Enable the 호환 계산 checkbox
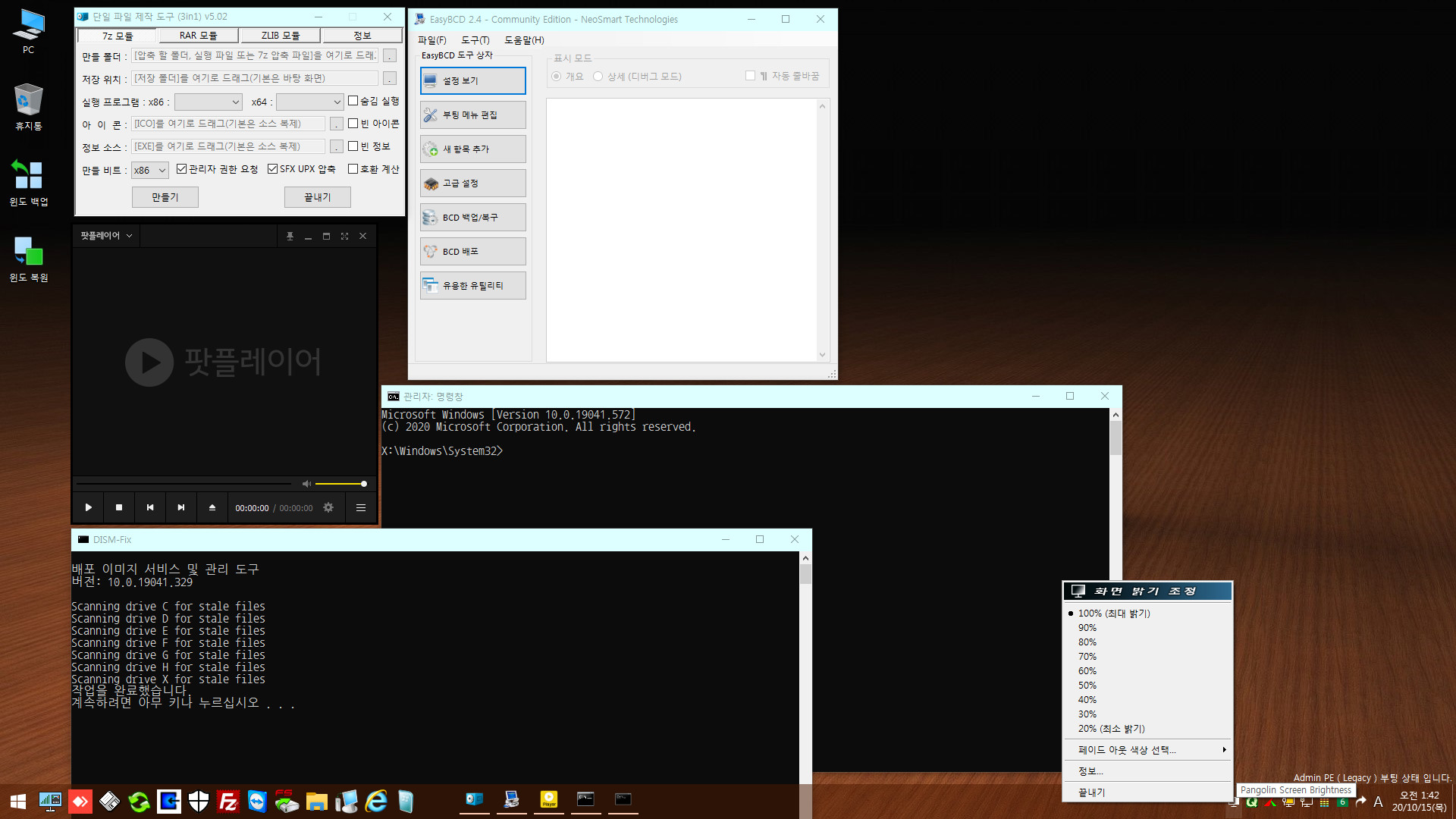 coord(353,169)
